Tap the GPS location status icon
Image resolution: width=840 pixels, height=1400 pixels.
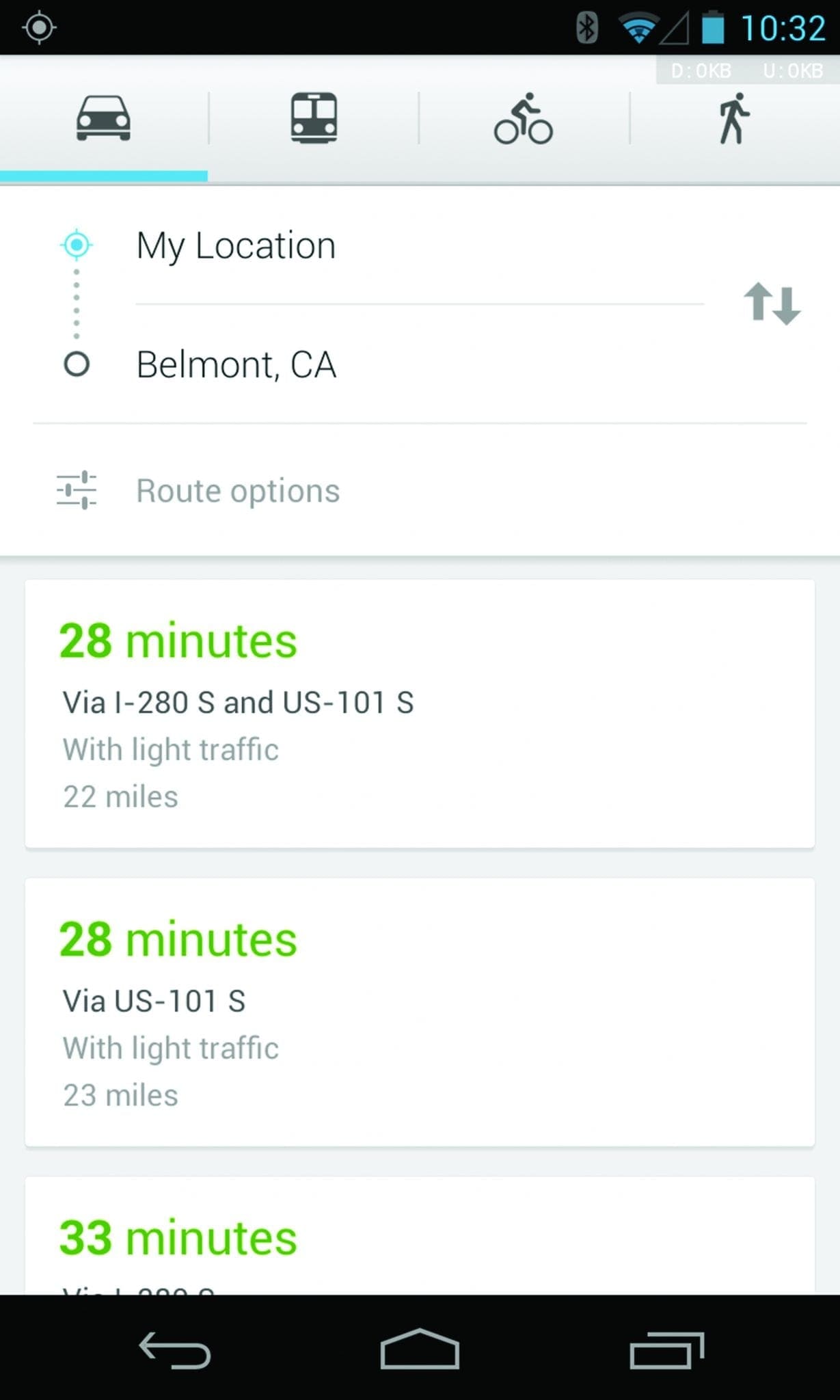(x=39, y=27)
